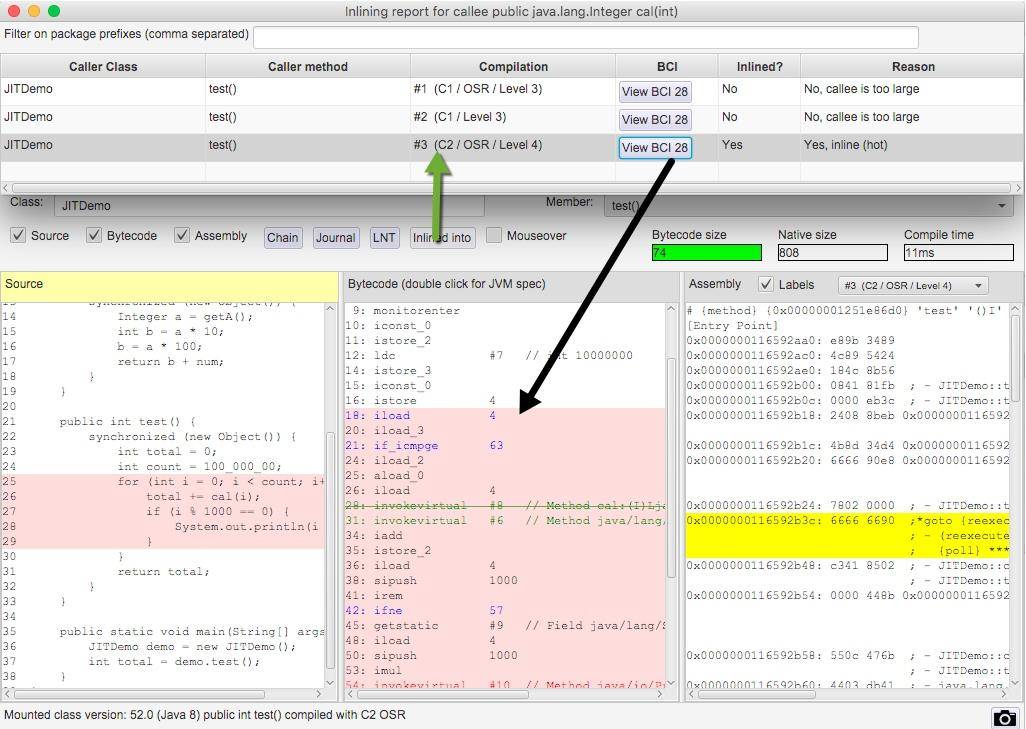Focus the package prefixes filter field
This screenshot has height=729, width=1026.
click(585, 37)
